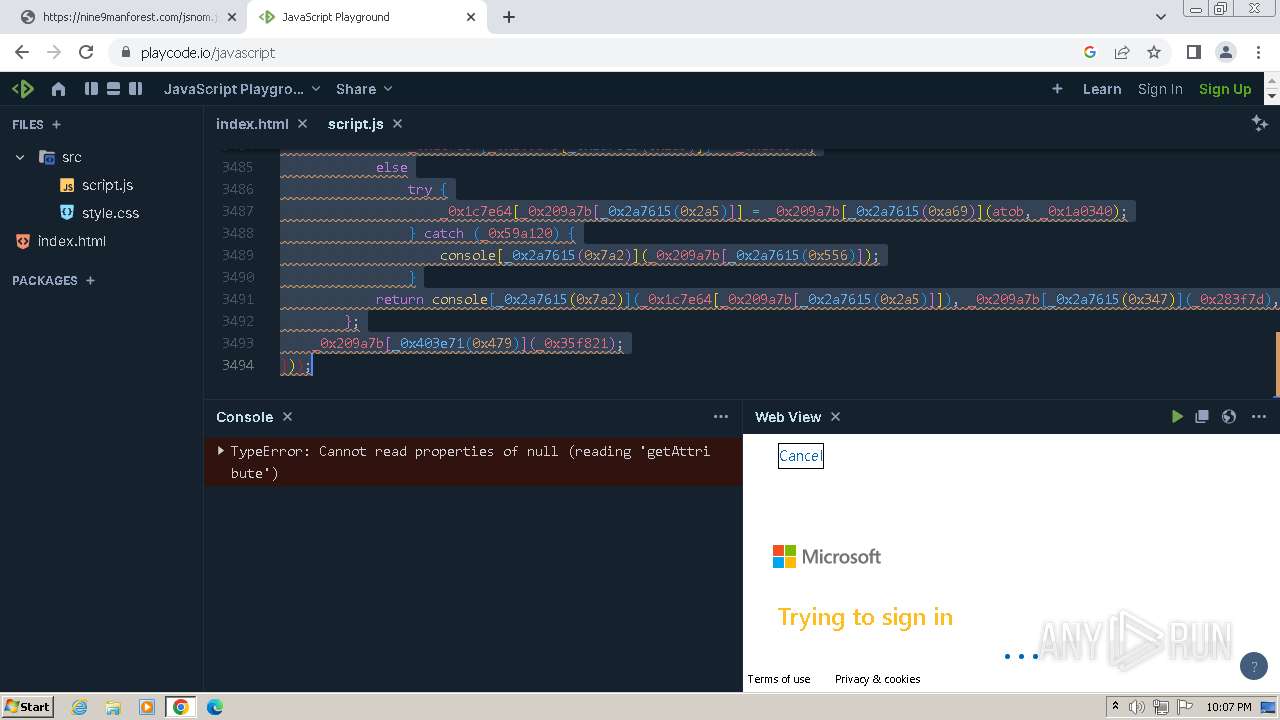Click Terms of use link
The image size is (1280, 720).
[779, 679]
